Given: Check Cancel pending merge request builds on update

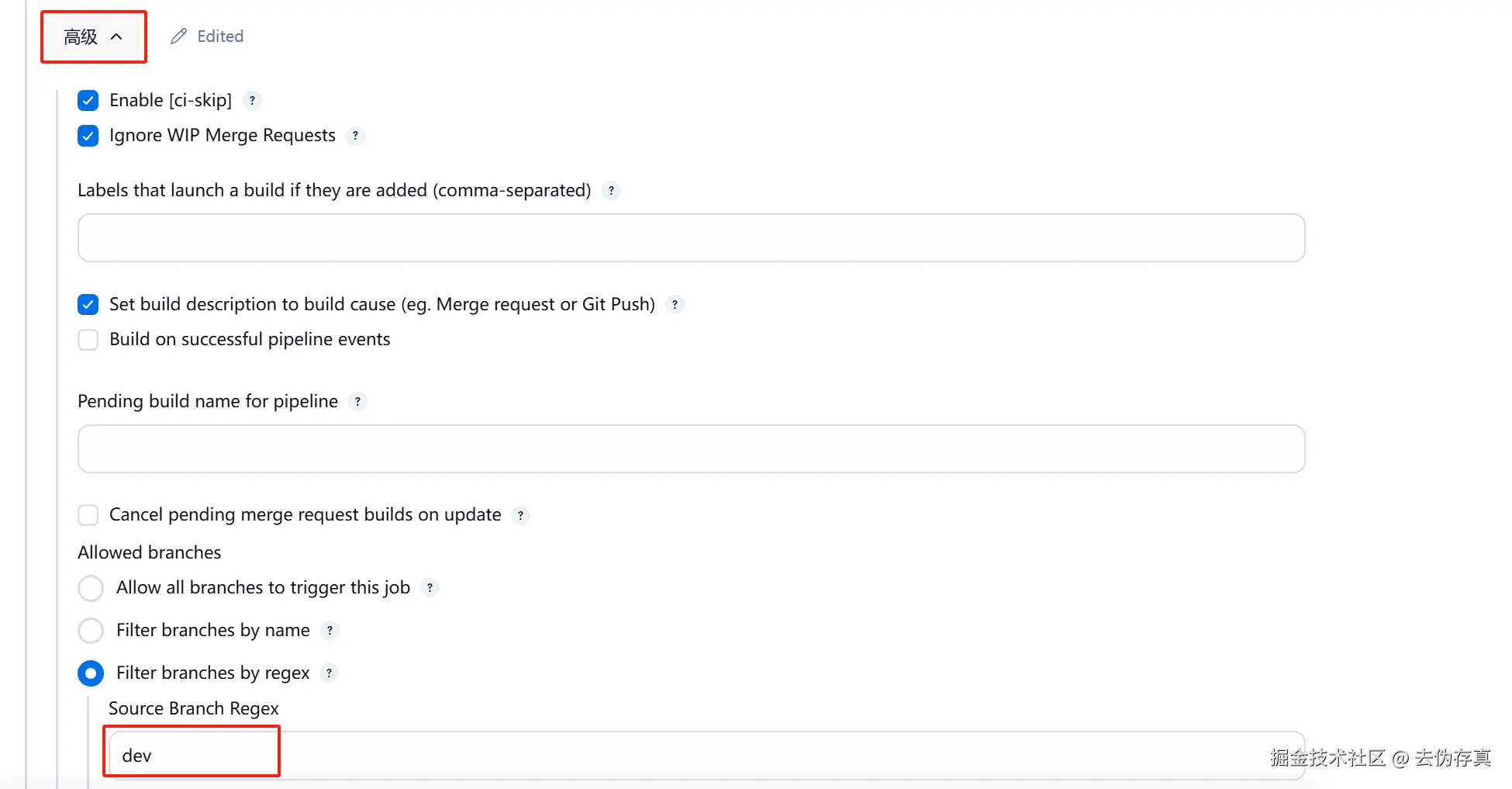Looking at the screenshot, I should pyautogui.click(x=88, y=515).
